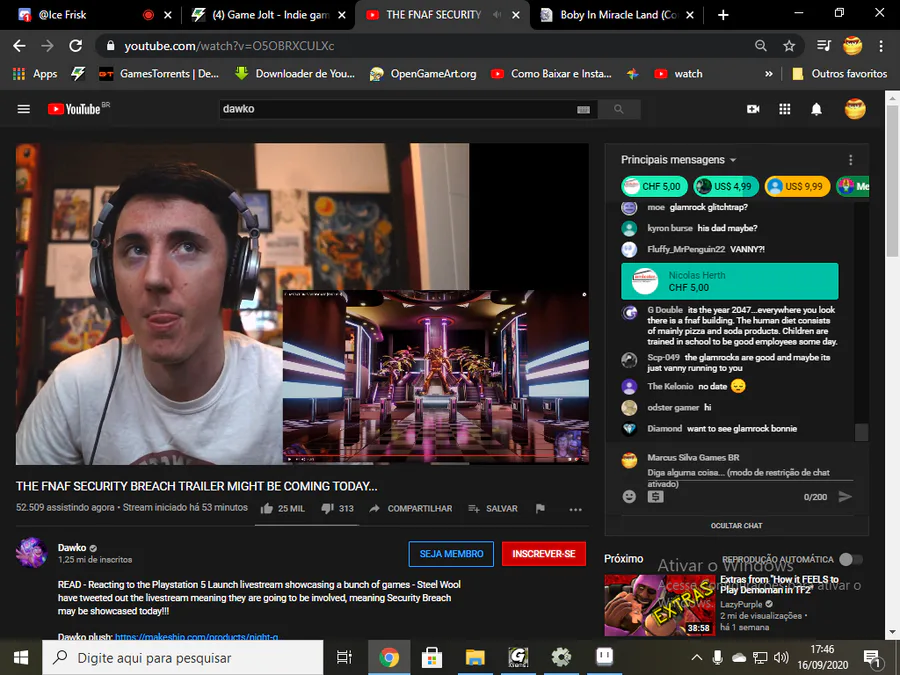
Task: Share the video via COMPARTILHAR
Action: coord(410,509)
